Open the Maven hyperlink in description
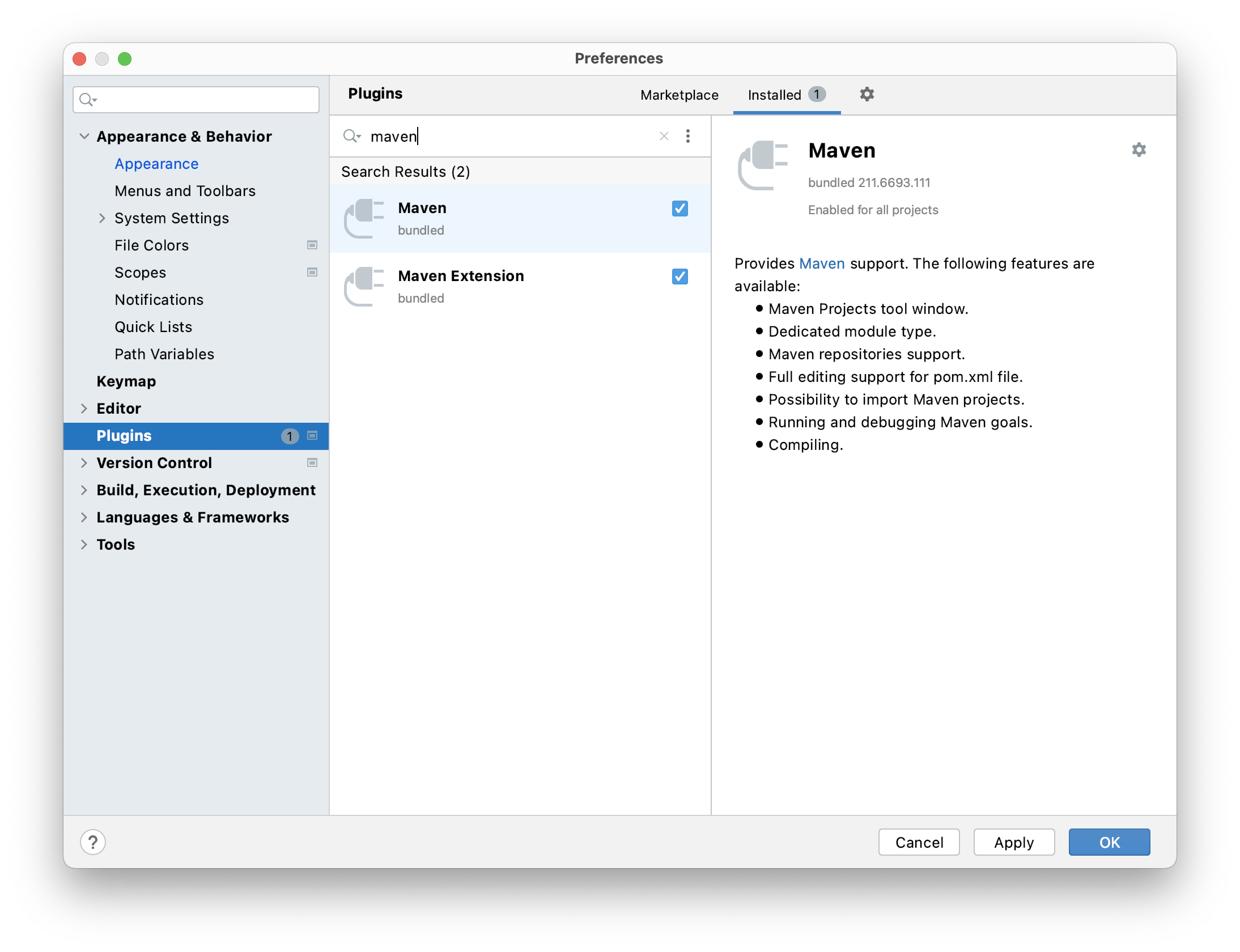 821,263
